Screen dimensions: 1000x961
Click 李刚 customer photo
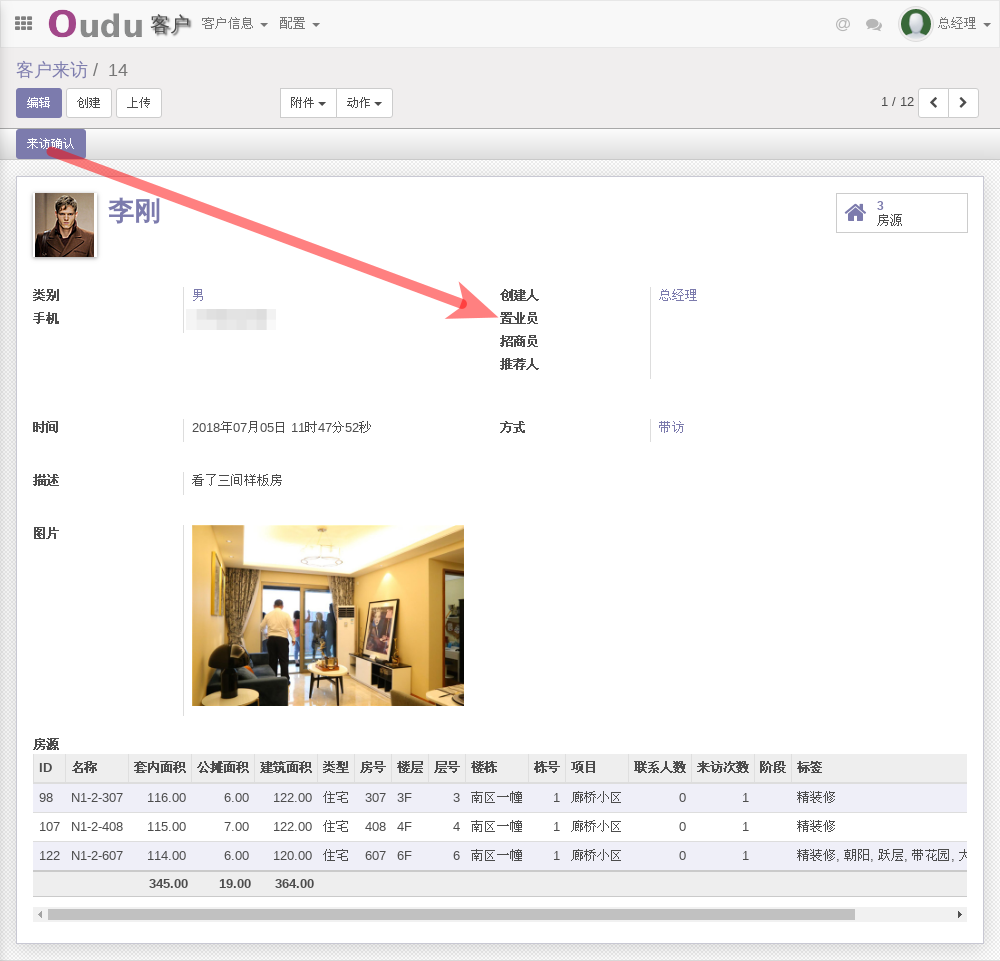[x=64, y=225]
